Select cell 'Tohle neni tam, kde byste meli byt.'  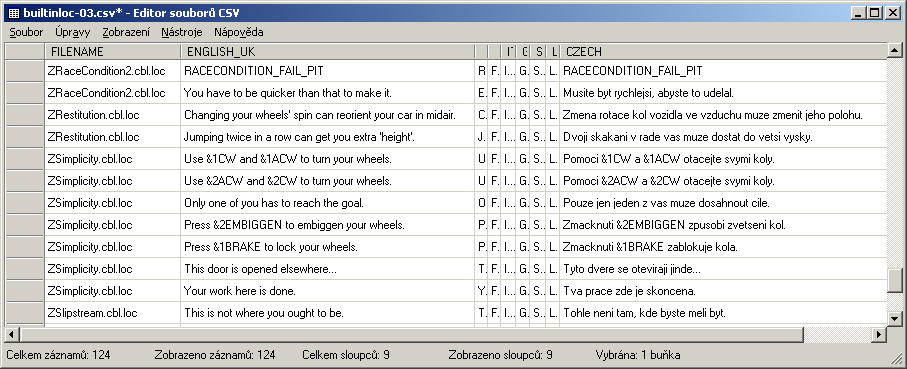point(723,312)
